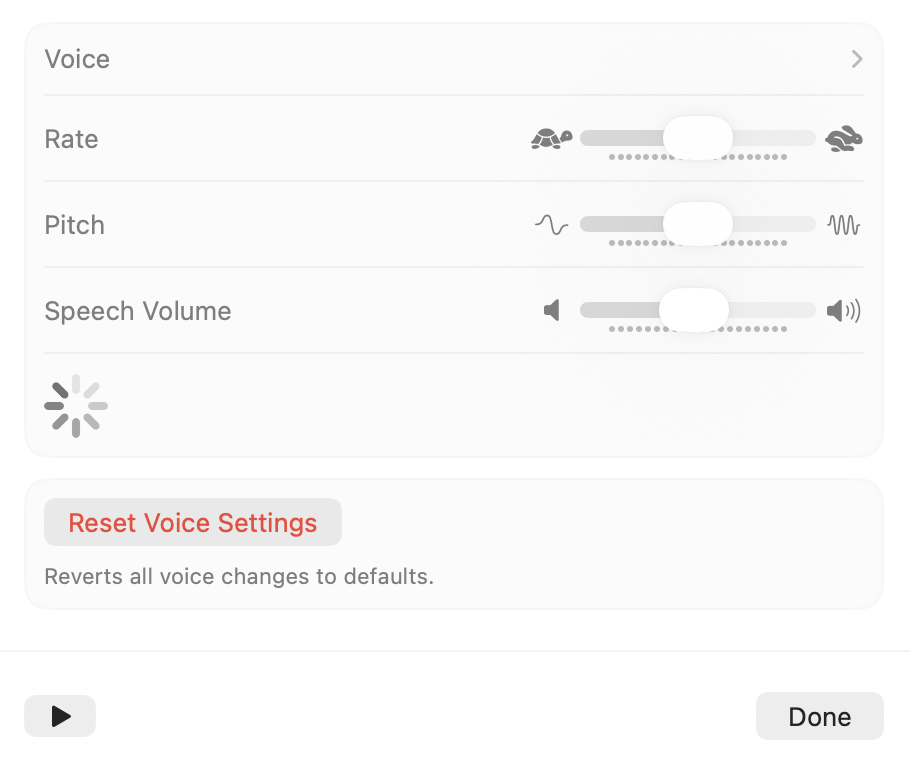Reset Voice Settings to defaults
The width and height of the screenshot is (910, 760).
[193, 522]
